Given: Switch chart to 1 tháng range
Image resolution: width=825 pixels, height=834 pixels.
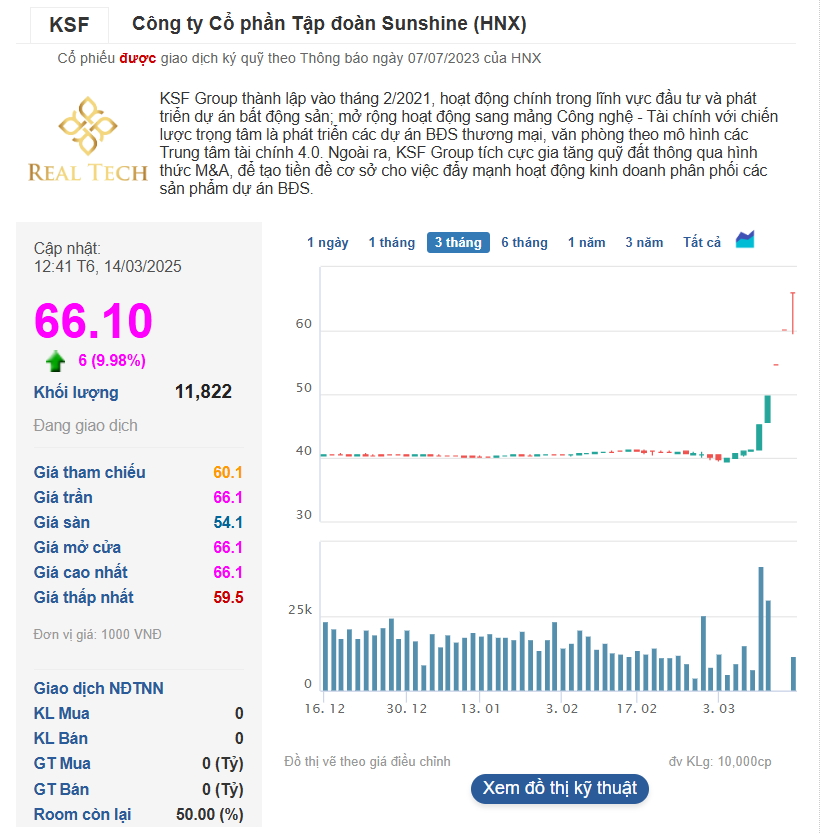Looking at the screenshot, I should [391, 243].
